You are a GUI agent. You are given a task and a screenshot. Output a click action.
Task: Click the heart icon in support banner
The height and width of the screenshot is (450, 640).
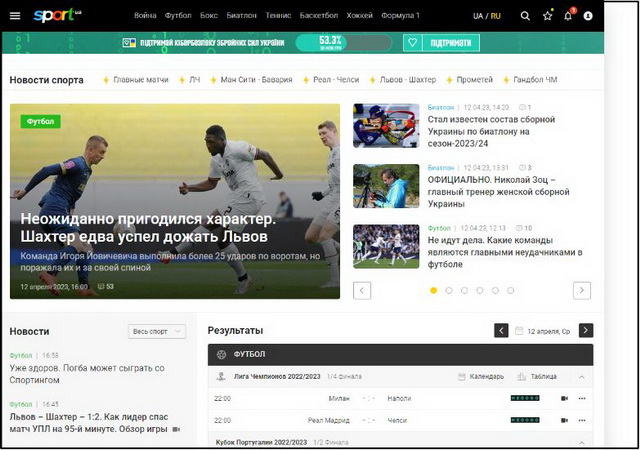coord(413,42)
